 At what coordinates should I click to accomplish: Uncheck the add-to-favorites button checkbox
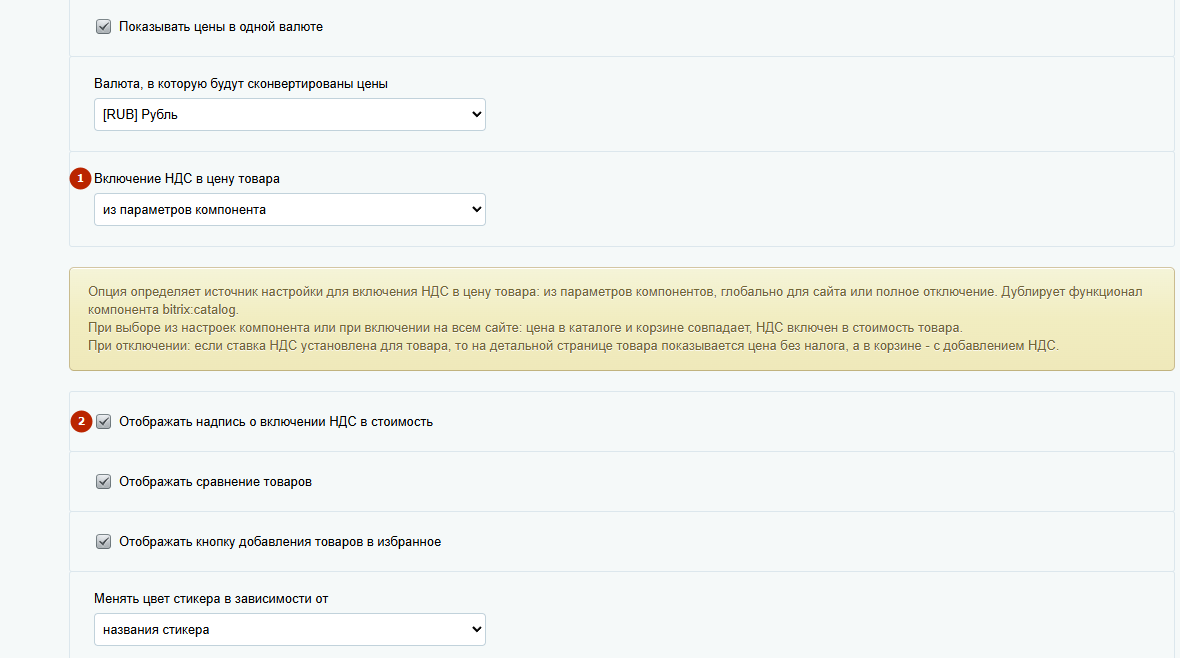point(103,542)
